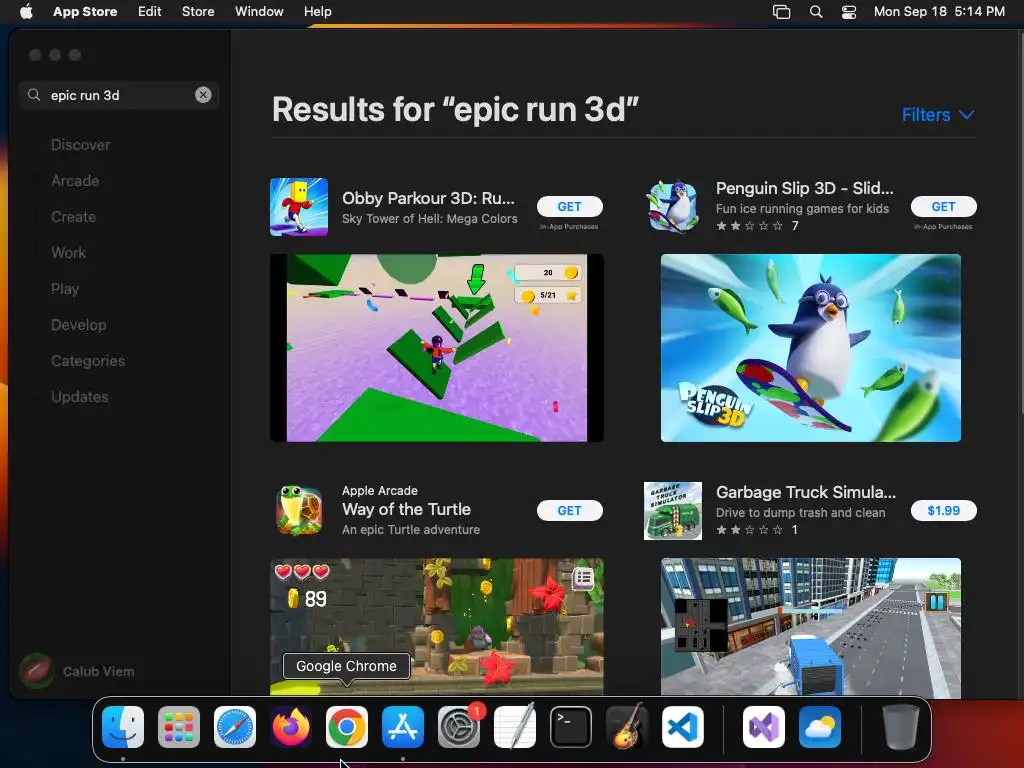Open Spotlight search in menu bar
Image resolution: width=1024 pixels, height=768 pixels.
pos(816,12)
